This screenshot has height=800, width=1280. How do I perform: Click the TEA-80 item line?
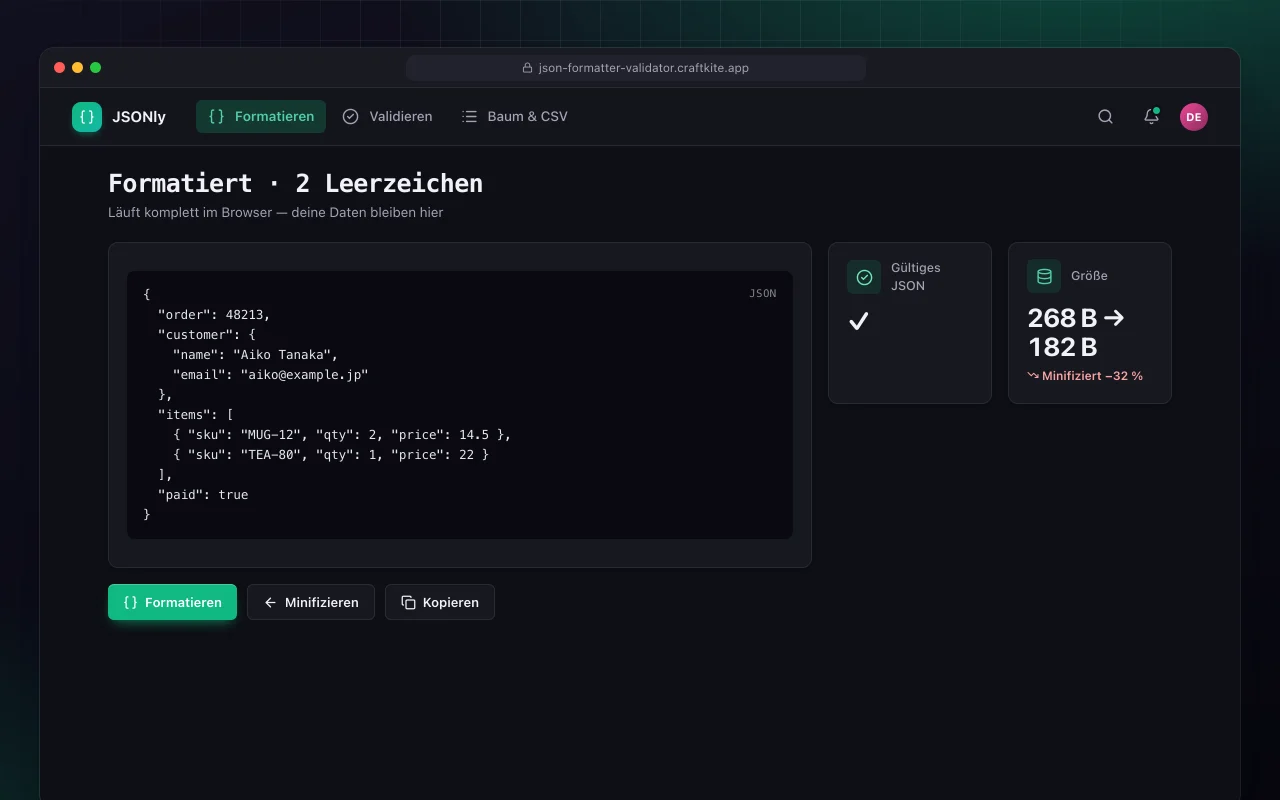coord(331,454)
